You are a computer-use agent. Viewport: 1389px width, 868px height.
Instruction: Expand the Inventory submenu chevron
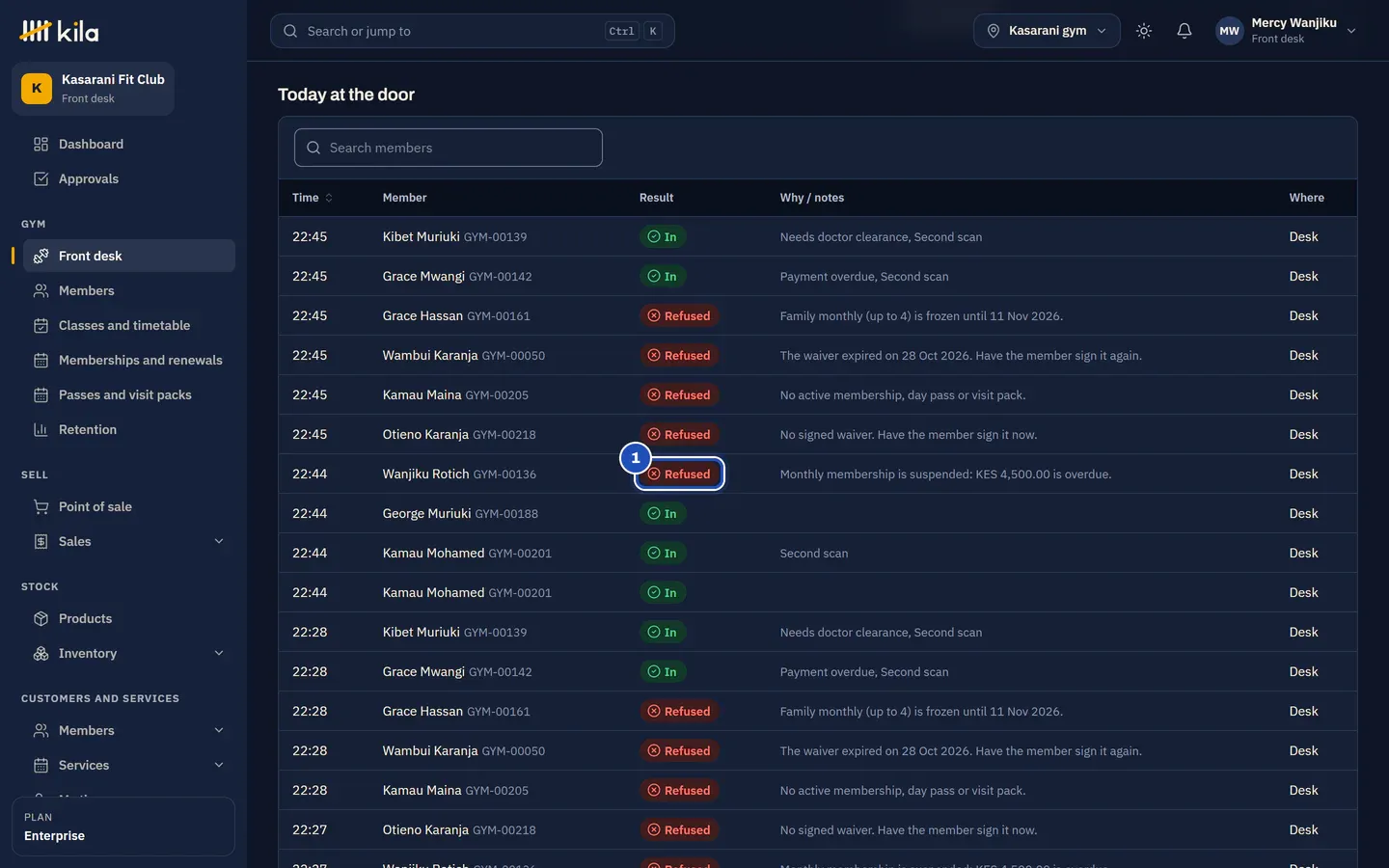pos(219,654)
